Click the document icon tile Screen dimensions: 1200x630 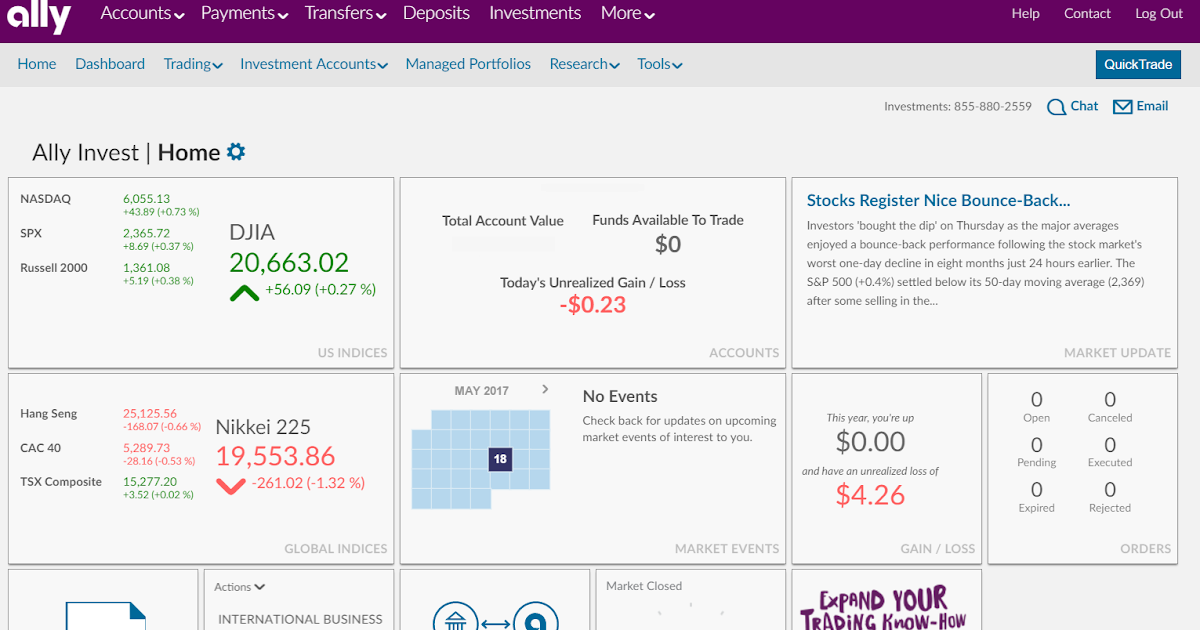[104, 615]
